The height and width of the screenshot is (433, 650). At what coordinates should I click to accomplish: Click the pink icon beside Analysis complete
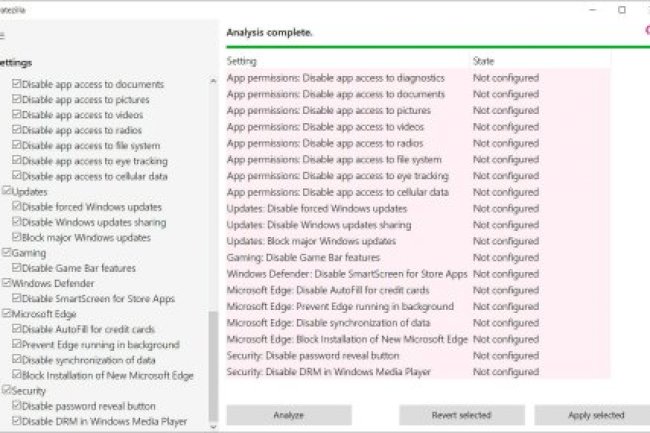click(646, 31)
